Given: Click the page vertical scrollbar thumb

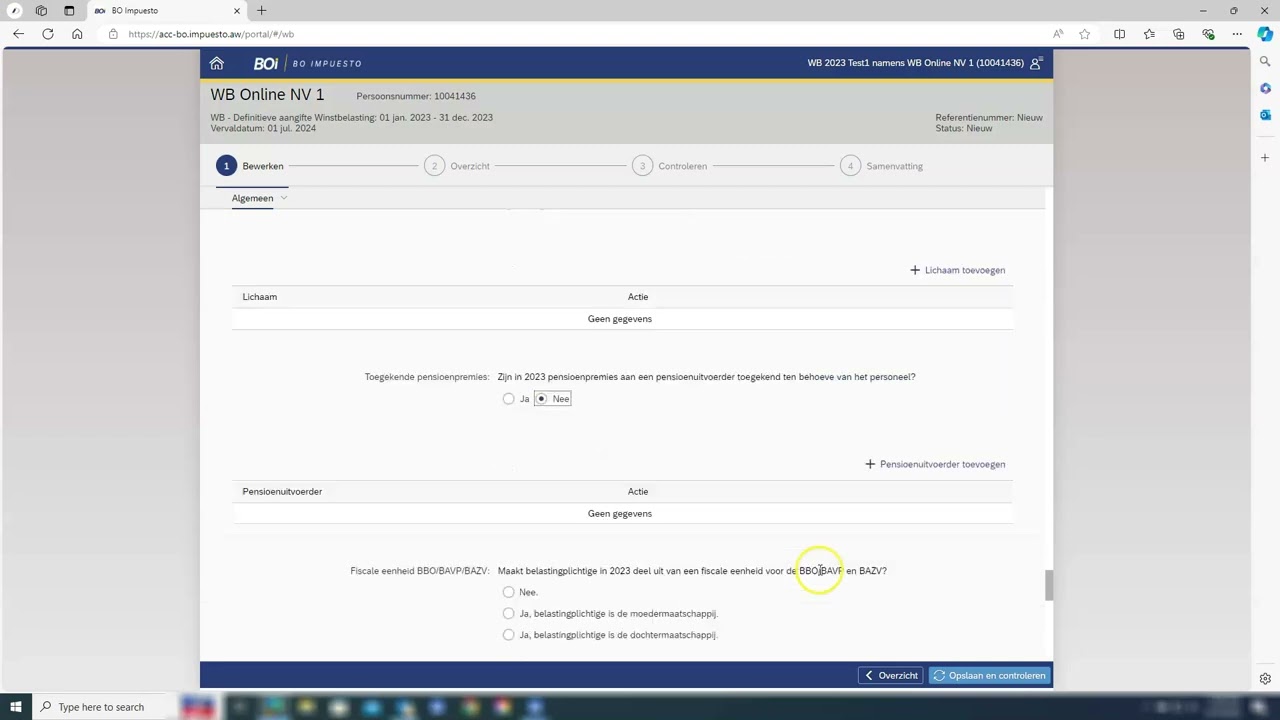Looking at the screenshot, I should pyautogui.click(x=1048, y=585).
